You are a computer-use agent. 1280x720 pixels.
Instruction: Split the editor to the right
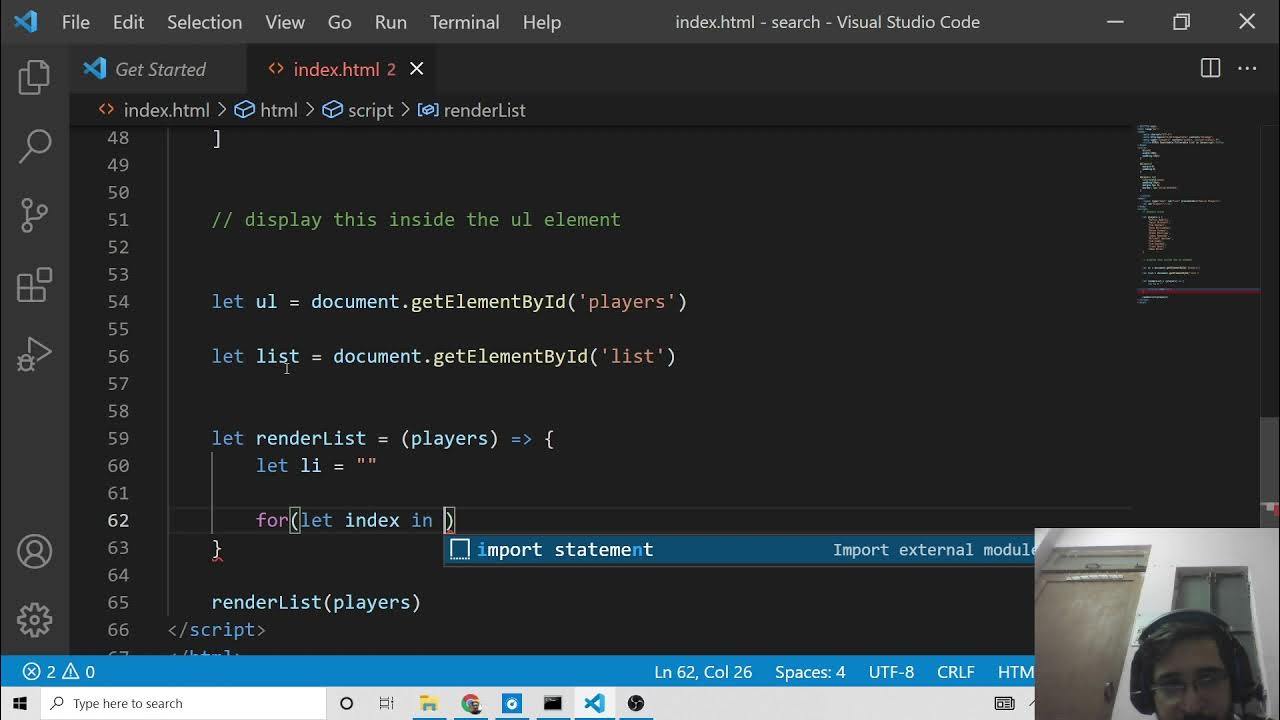1210,69
